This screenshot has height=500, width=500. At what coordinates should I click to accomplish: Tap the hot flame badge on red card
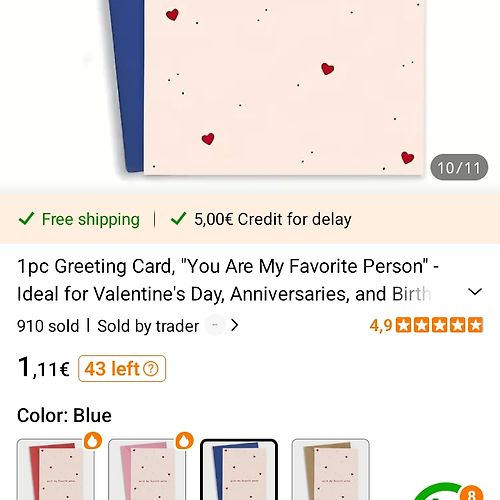(93, 441)
